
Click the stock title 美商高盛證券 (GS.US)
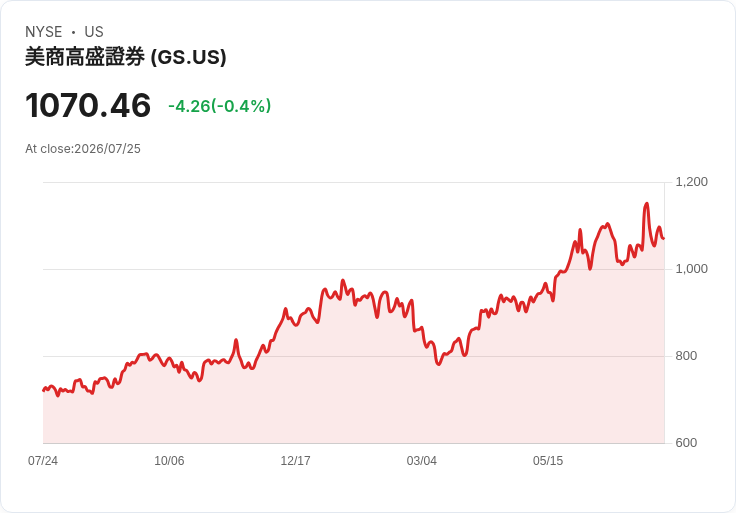pos(126,57)
